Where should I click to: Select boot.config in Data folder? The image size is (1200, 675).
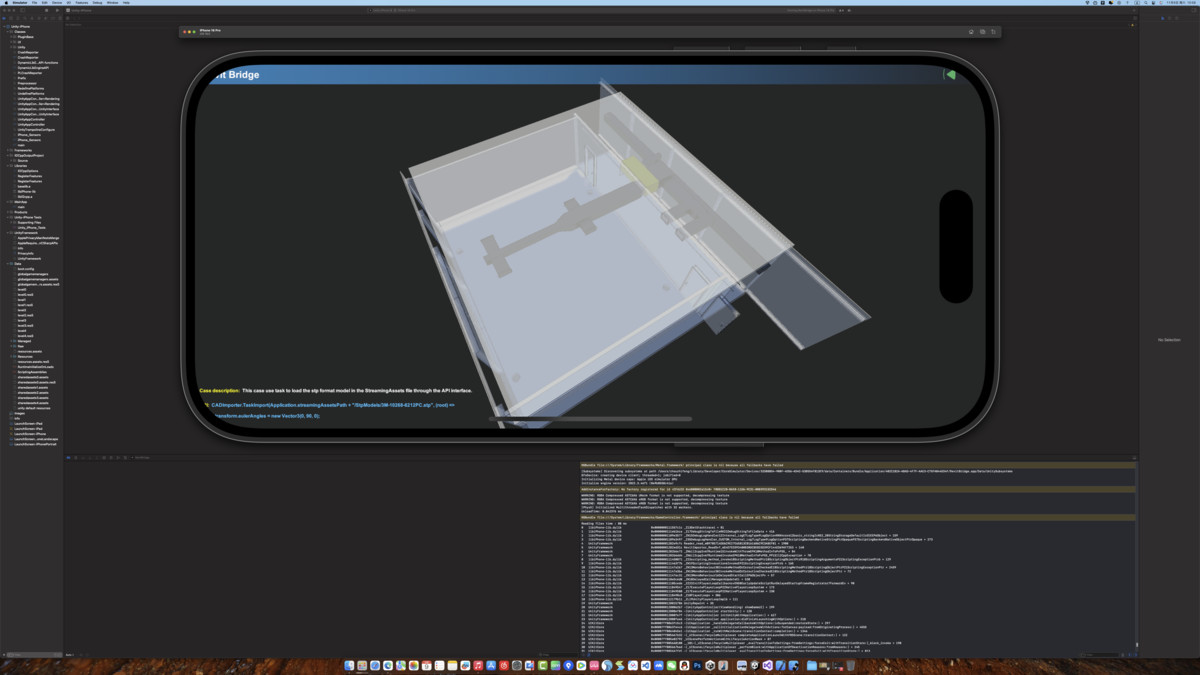tap(25, 269)
